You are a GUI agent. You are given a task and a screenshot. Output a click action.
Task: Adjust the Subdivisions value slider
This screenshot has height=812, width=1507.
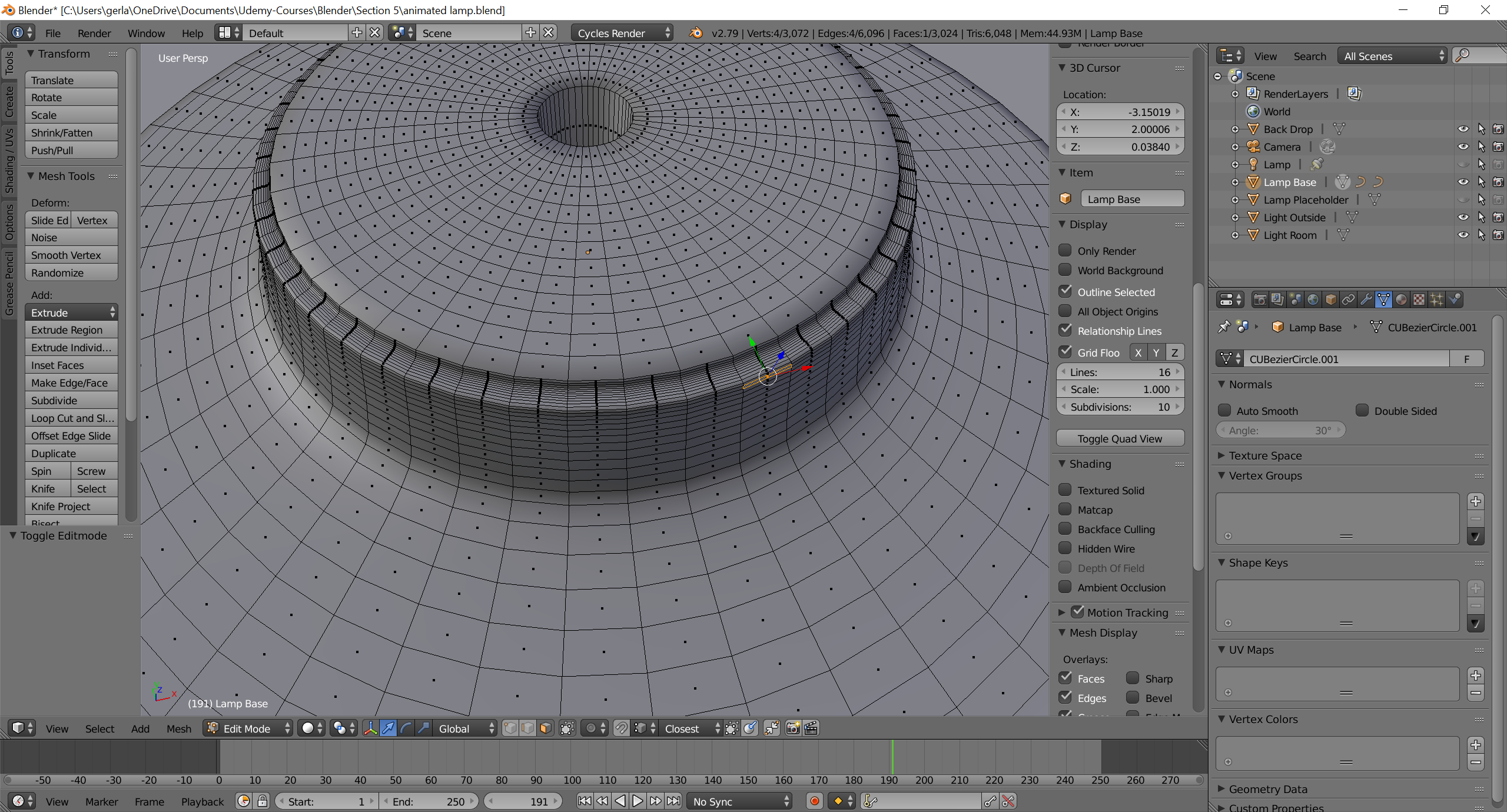1120,407
